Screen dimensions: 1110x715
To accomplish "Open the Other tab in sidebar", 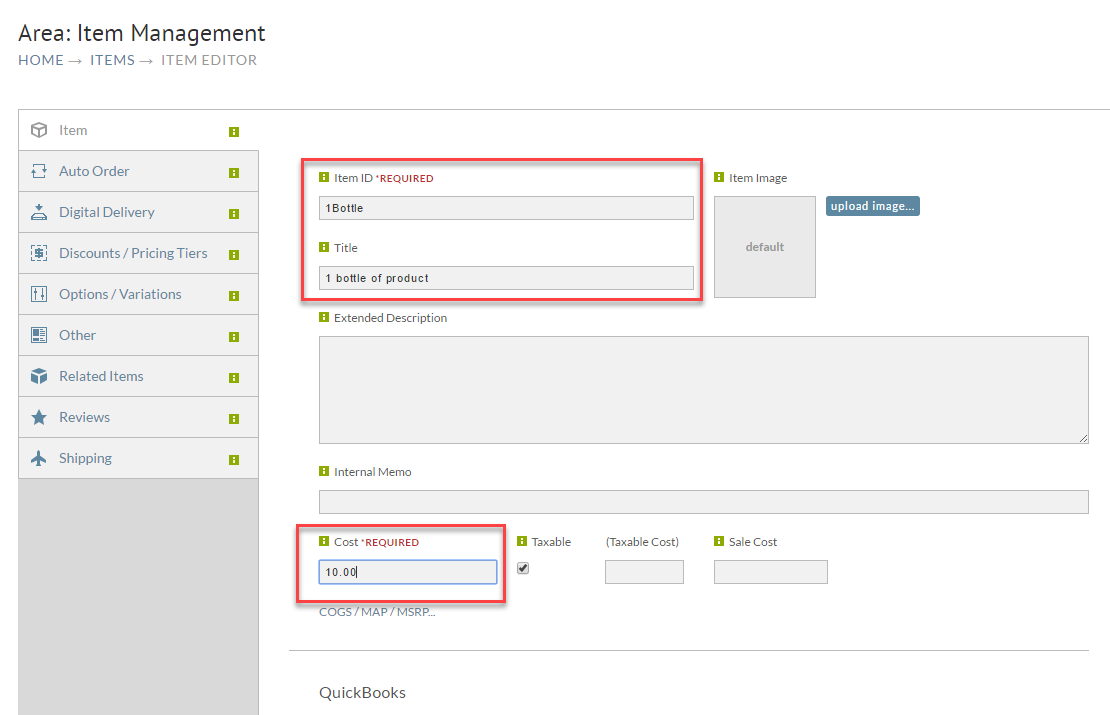I will 138,336.
